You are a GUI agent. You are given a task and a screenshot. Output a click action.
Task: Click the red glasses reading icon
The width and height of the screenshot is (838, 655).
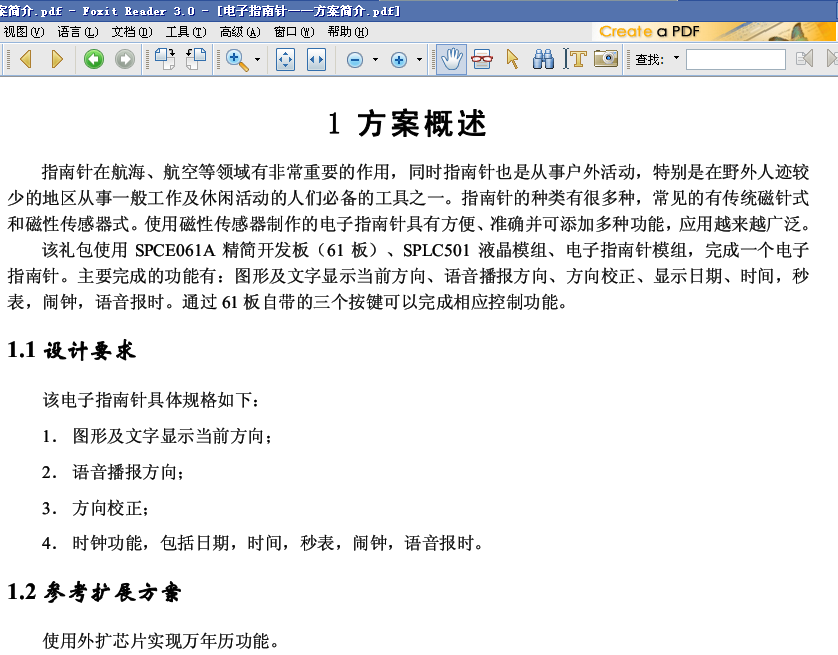[482, 59]
